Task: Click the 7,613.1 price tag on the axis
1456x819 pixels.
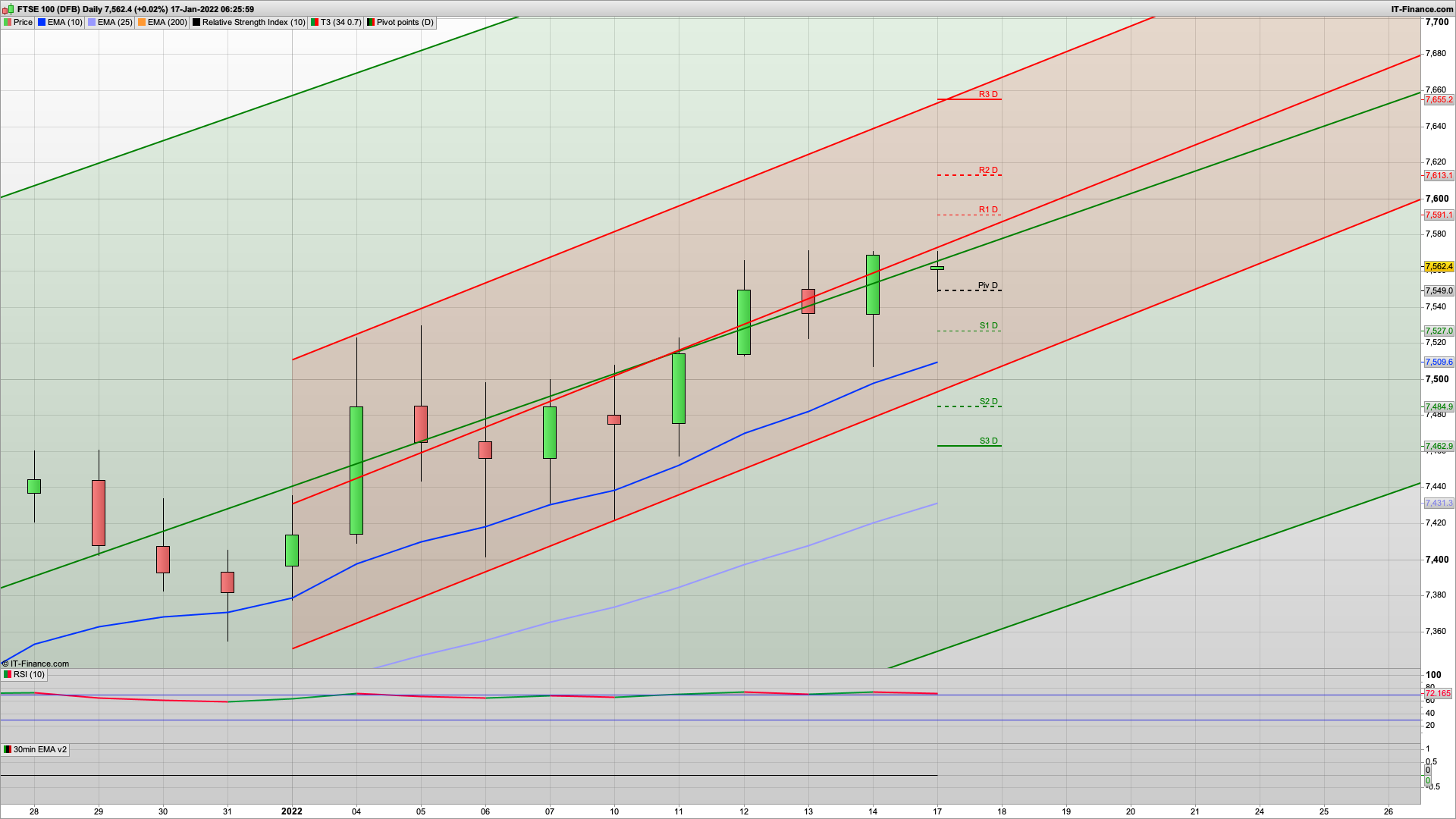Action: click(1439, 175)
